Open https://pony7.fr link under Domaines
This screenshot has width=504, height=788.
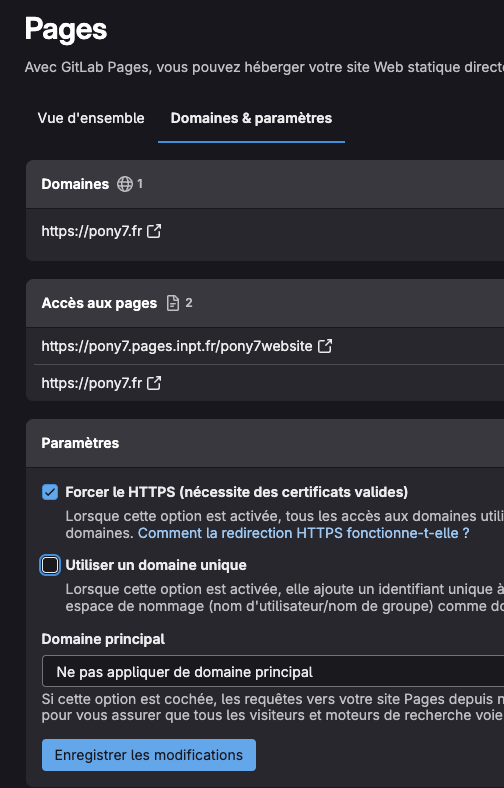pos(91,231)
